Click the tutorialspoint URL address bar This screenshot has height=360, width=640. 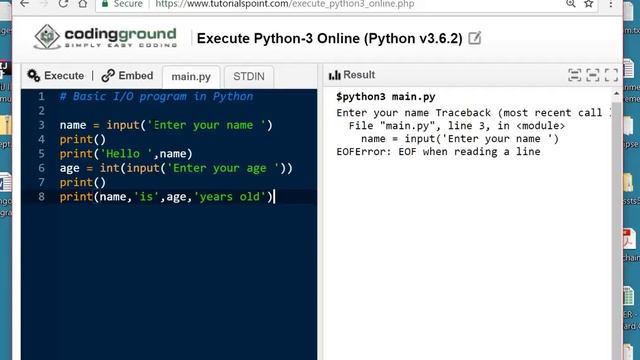(x=284, y=4)
